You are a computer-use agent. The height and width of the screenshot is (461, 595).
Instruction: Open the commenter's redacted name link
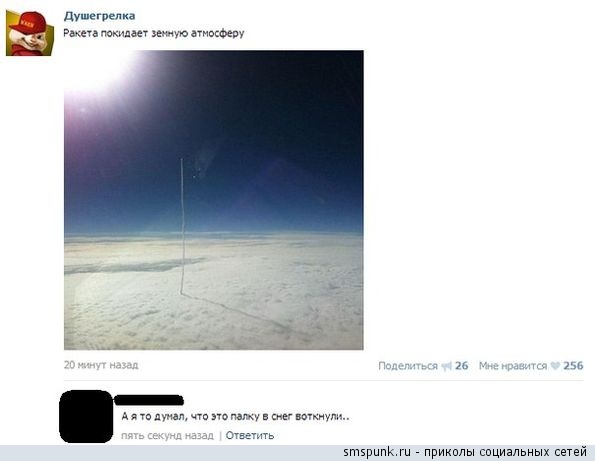pos(149,400)
